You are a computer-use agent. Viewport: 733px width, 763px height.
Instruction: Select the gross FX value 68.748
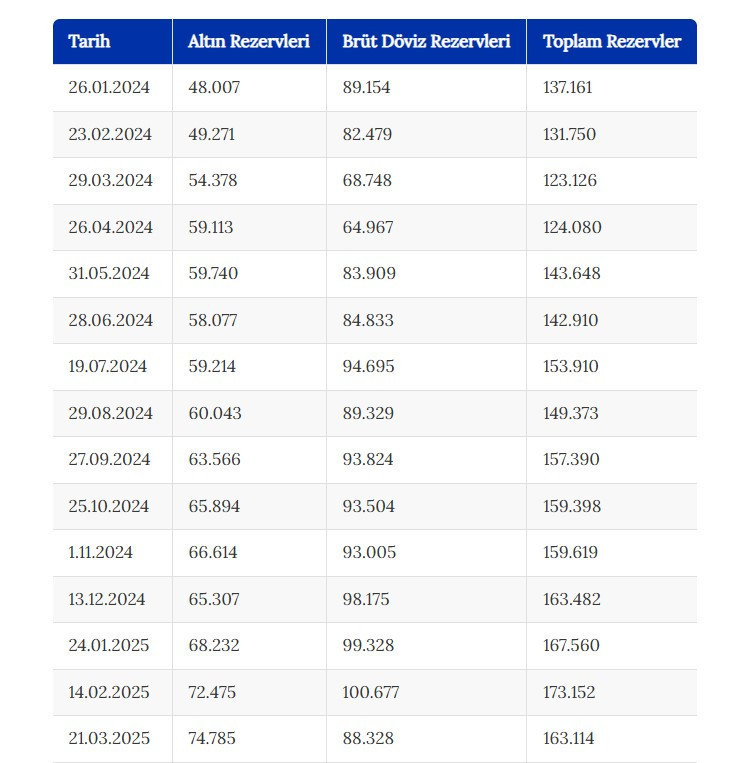point(367,181)
